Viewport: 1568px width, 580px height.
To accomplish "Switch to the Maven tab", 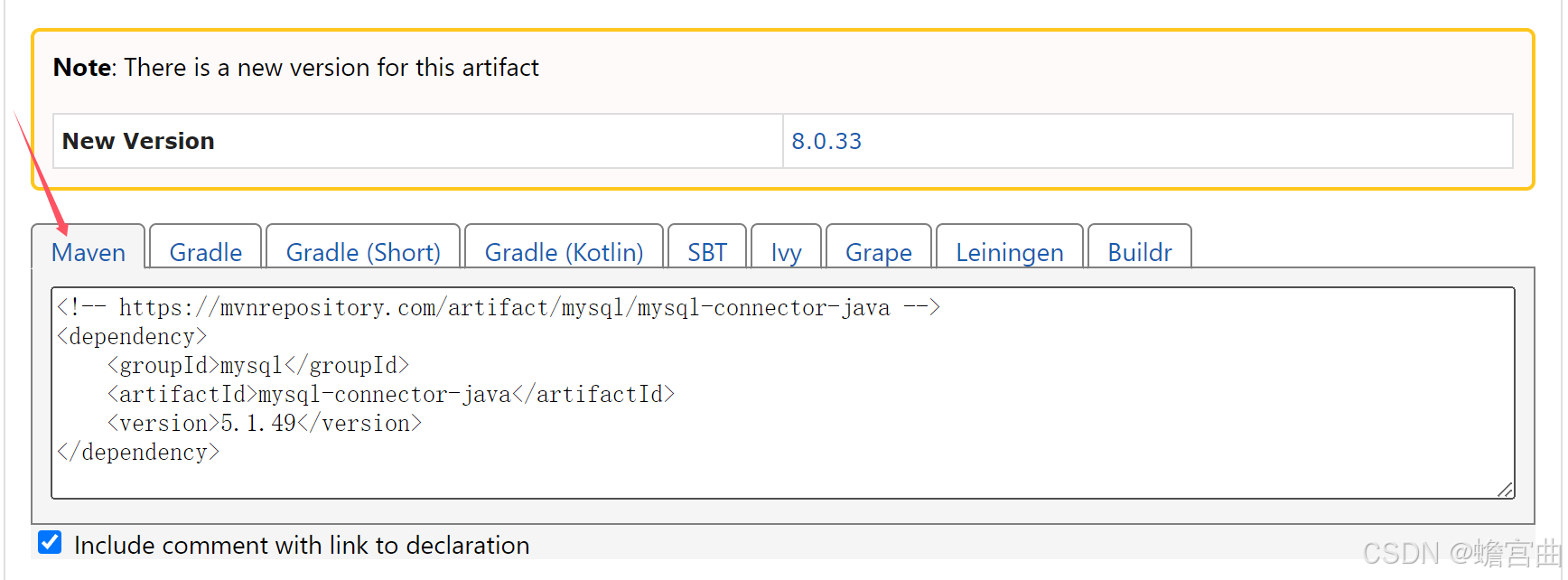I will click(x=89, y=247).
